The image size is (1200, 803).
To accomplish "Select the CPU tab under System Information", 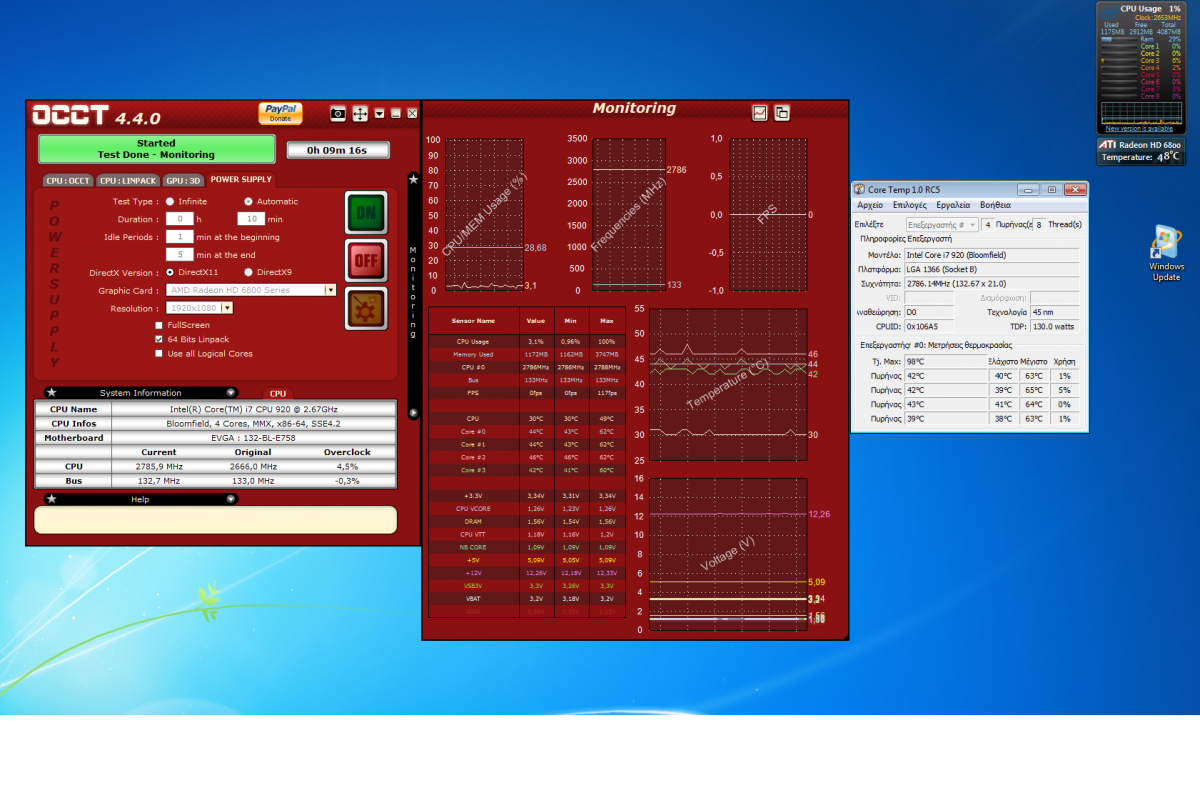I will [x=278, y=394].
